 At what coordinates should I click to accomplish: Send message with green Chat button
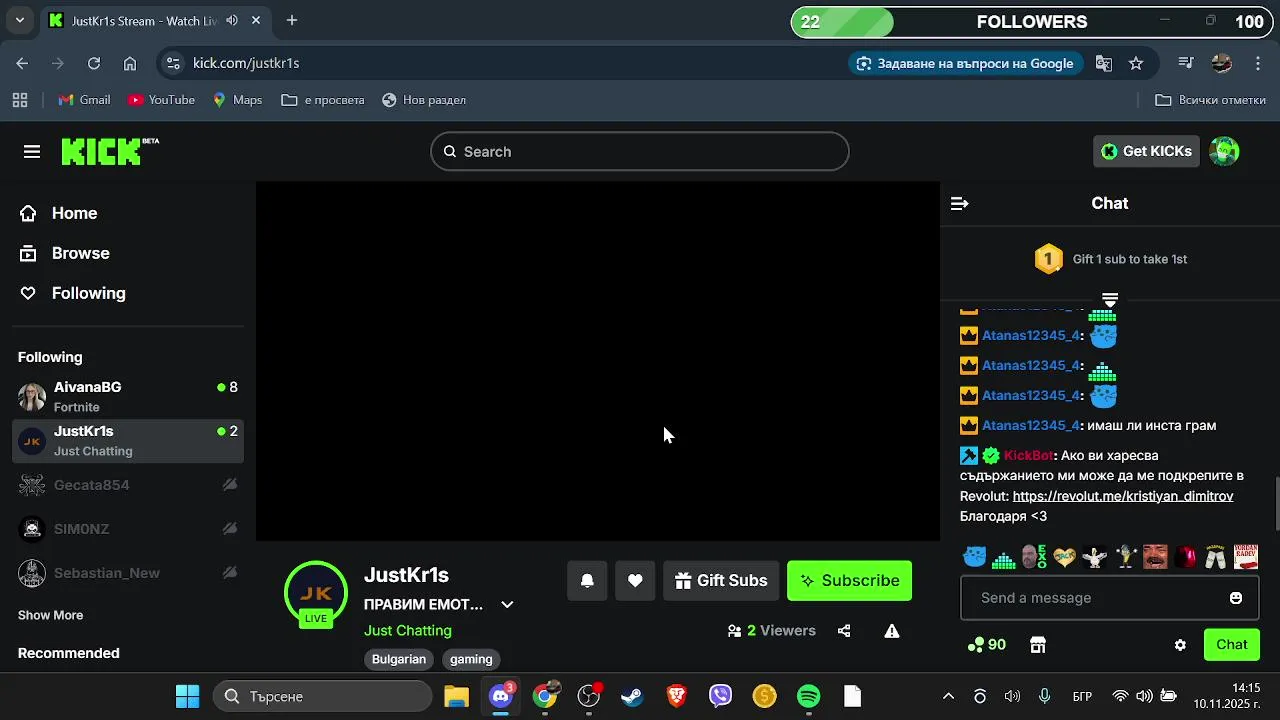coord(1232,645)
